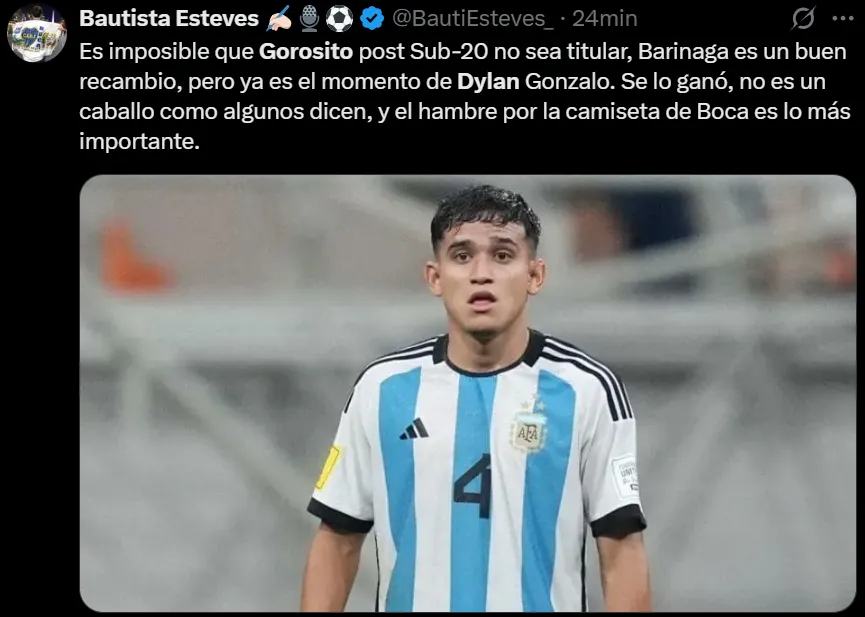Click the bold word Dylan

click(488, 82)
